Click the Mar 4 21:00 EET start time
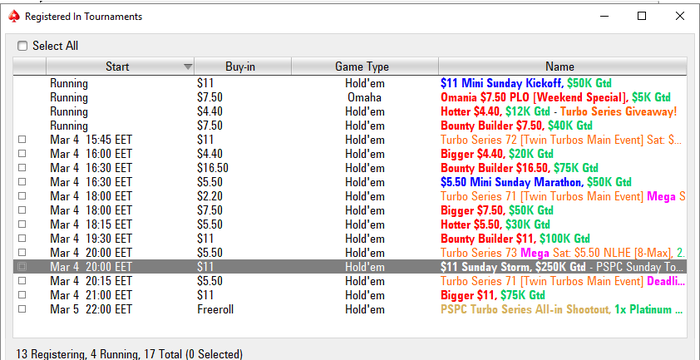This screenshot has width=700, height=360. click(91, 295)
